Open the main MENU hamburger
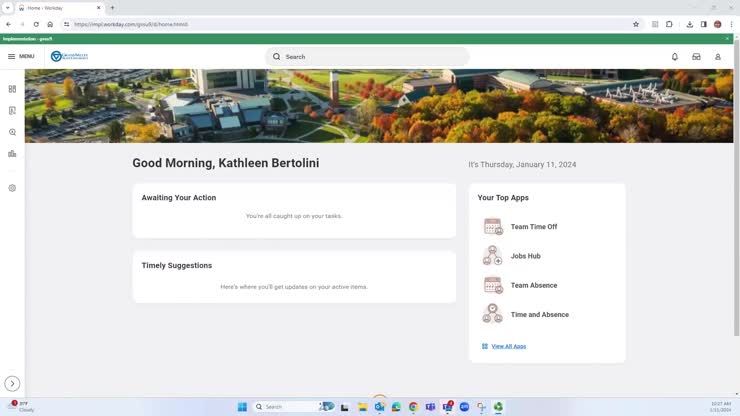 (20, 56)
